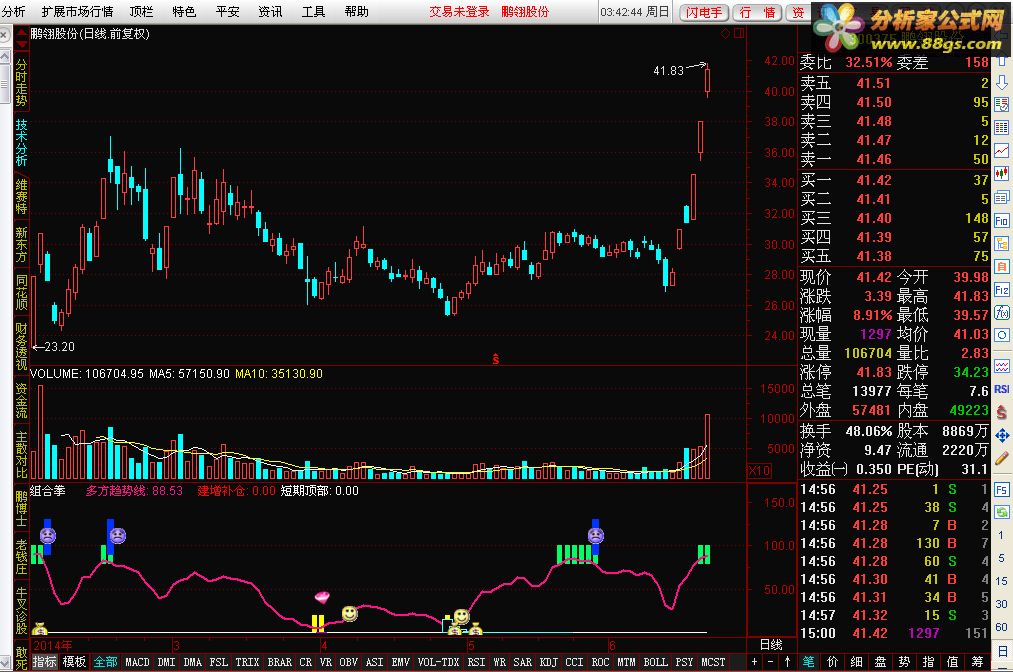Open the '扩展市场行情' menu
This screenshot has width=1013, height=672.
tap(78, 12)
